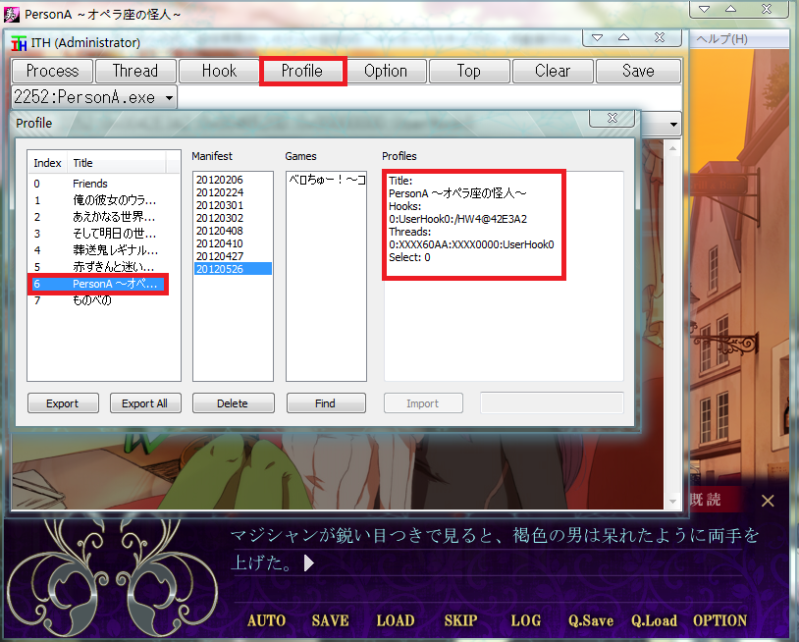Expand the 2252:PersonA.exe process dropdown
This screenshot has width=799, height=642.
pyautogui.click(x=168, y=98)
